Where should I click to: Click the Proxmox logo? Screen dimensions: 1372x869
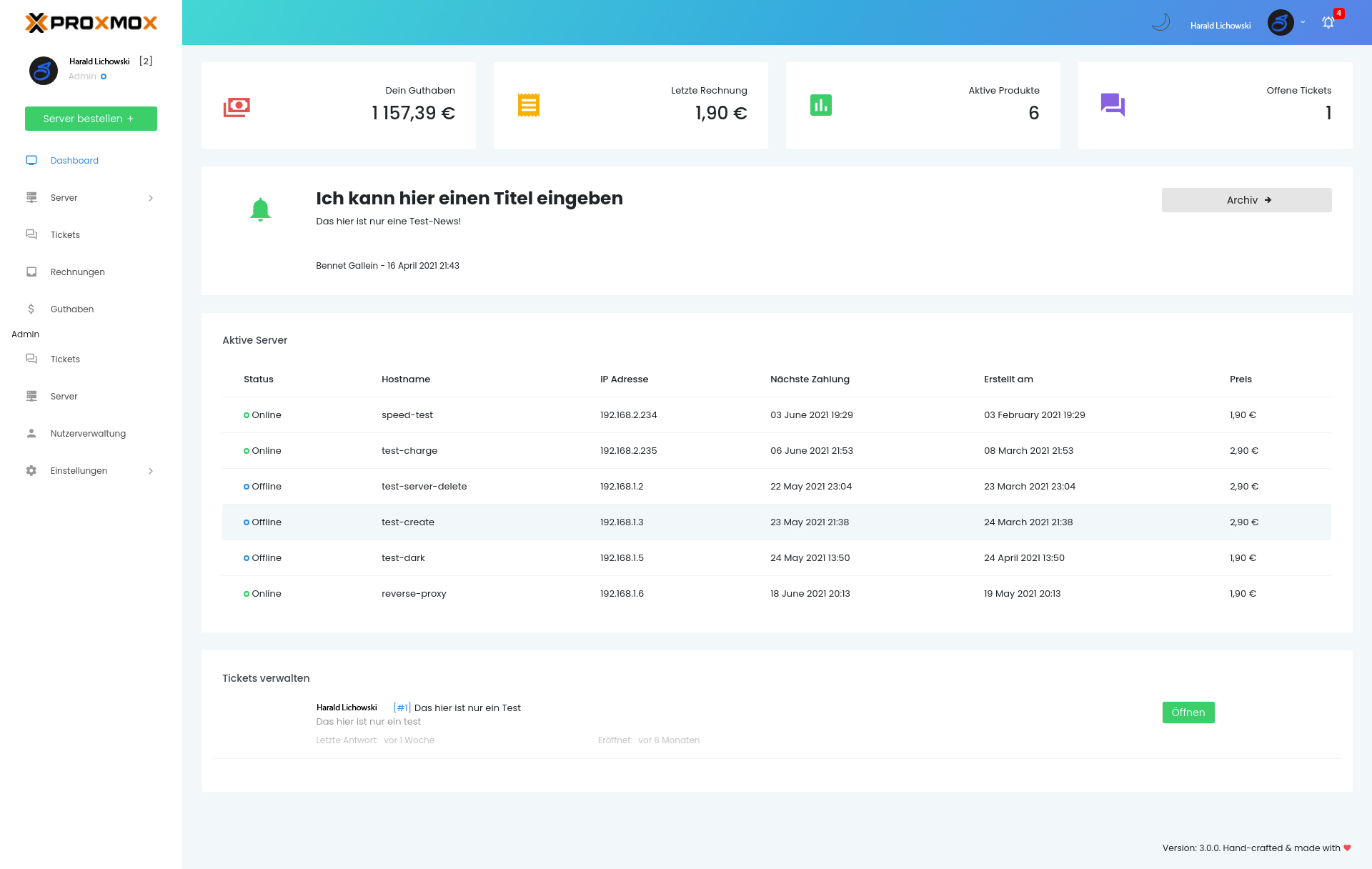coord(91,23)
